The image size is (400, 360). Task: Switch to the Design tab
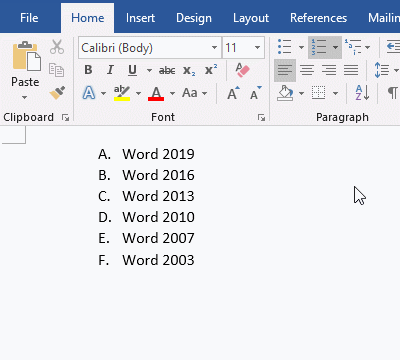click(194, 18)
